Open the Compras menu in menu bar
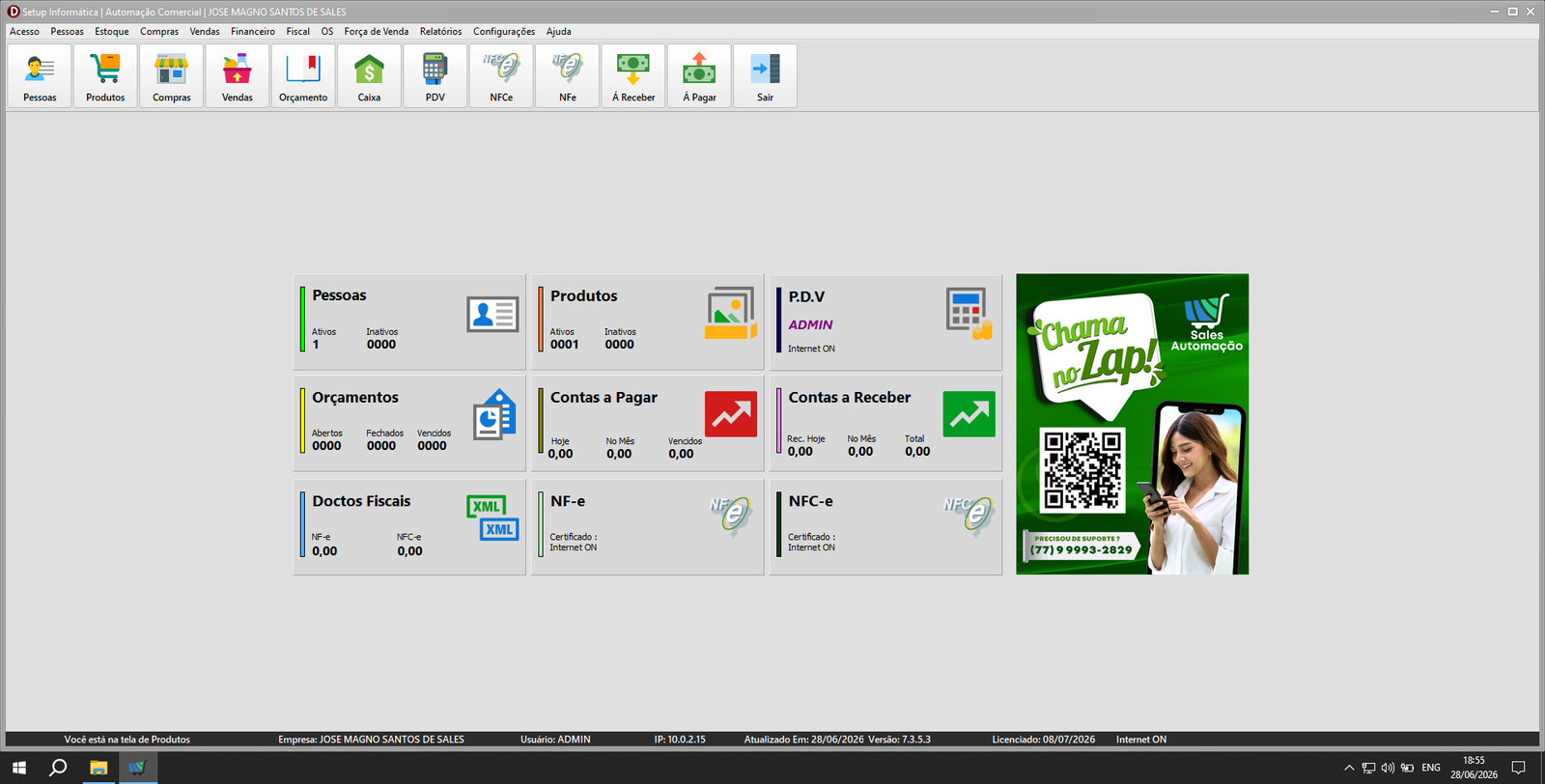The height and width of the screenshot is (784, 1545). point(159,32)
